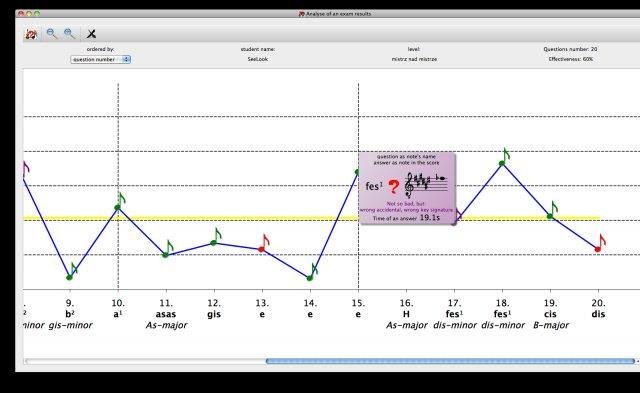Click the '16. H' axis label
This screenshot has width=640, height=393.
tap(406, 309)
